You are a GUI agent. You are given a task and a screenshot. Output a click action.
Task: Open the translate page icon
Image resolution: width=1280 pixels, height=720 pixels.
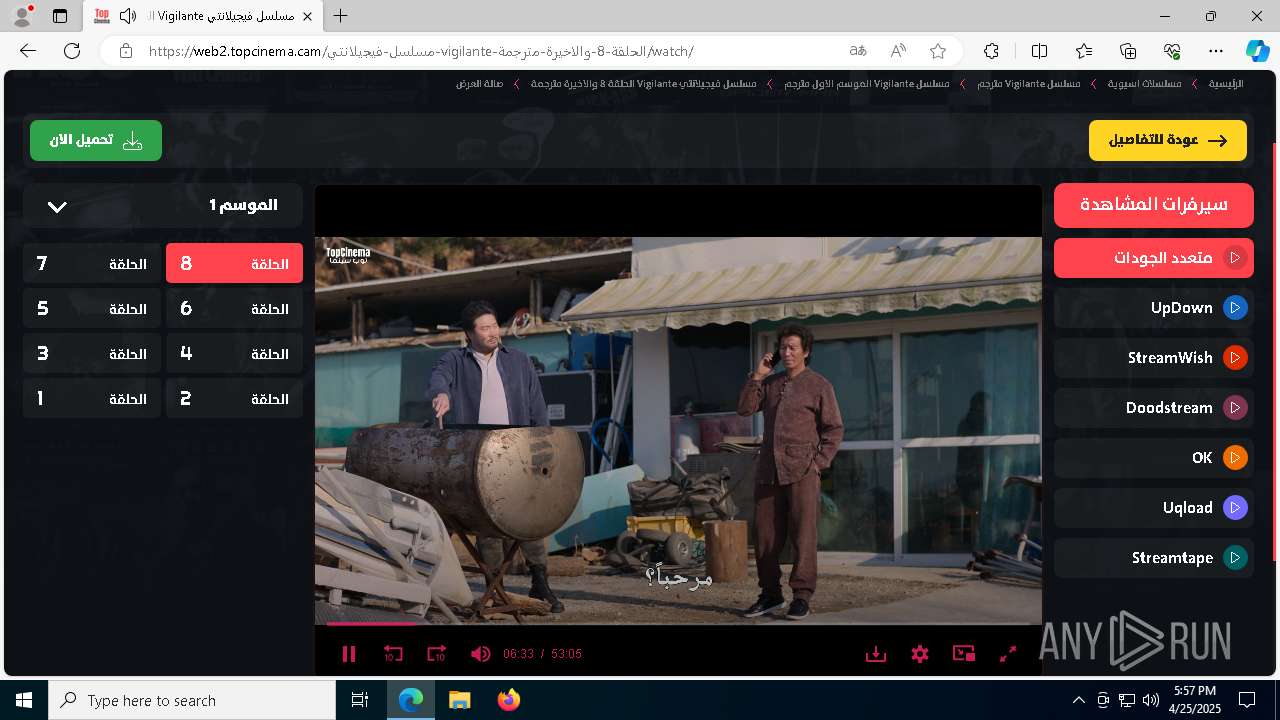coord(858,51)
